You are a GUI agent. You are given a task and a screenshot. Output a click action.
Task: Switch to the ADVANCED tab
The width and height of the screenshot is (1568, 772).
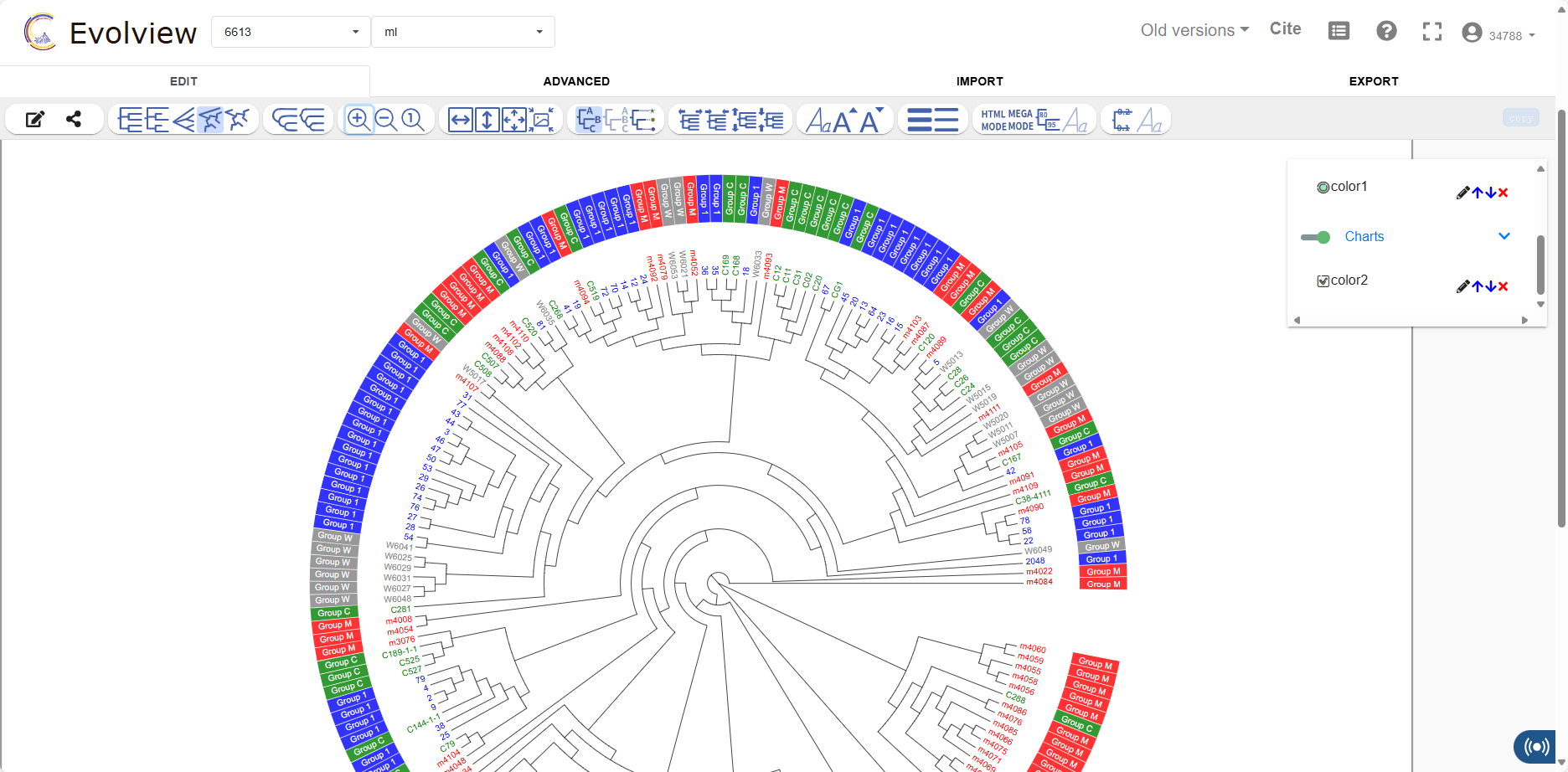[x=576, y=81]
